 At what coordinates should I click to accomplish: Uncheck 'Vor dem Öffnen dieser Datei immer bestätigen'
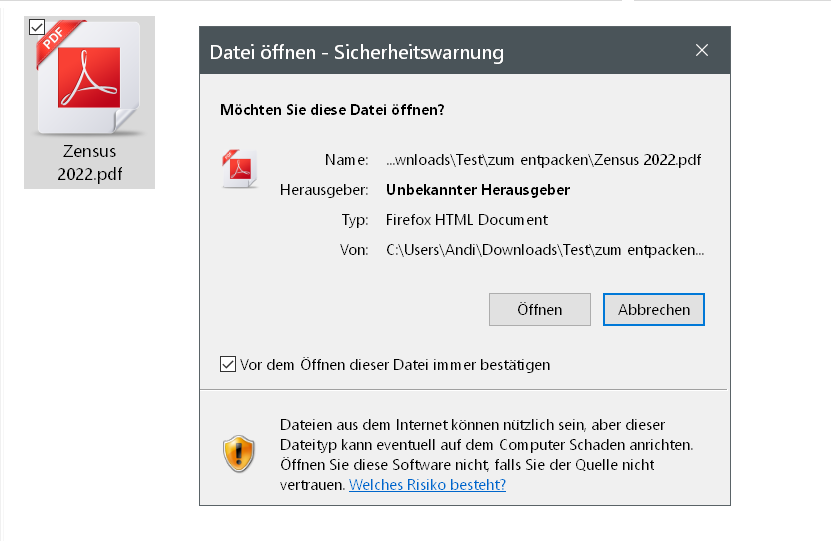228,365
